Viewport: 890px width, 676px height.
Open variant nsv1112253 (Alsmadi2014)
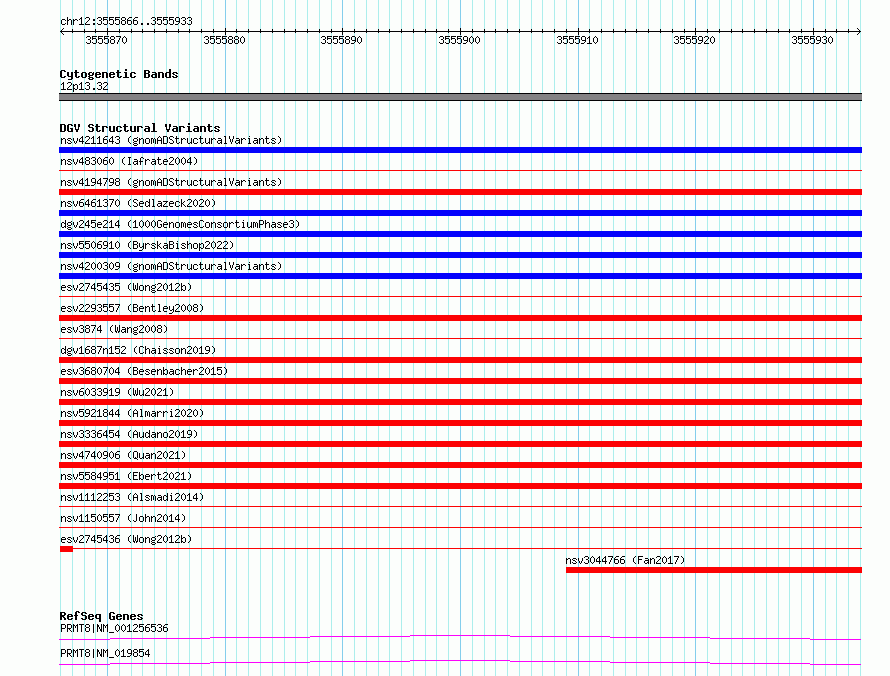pos(132,497)
